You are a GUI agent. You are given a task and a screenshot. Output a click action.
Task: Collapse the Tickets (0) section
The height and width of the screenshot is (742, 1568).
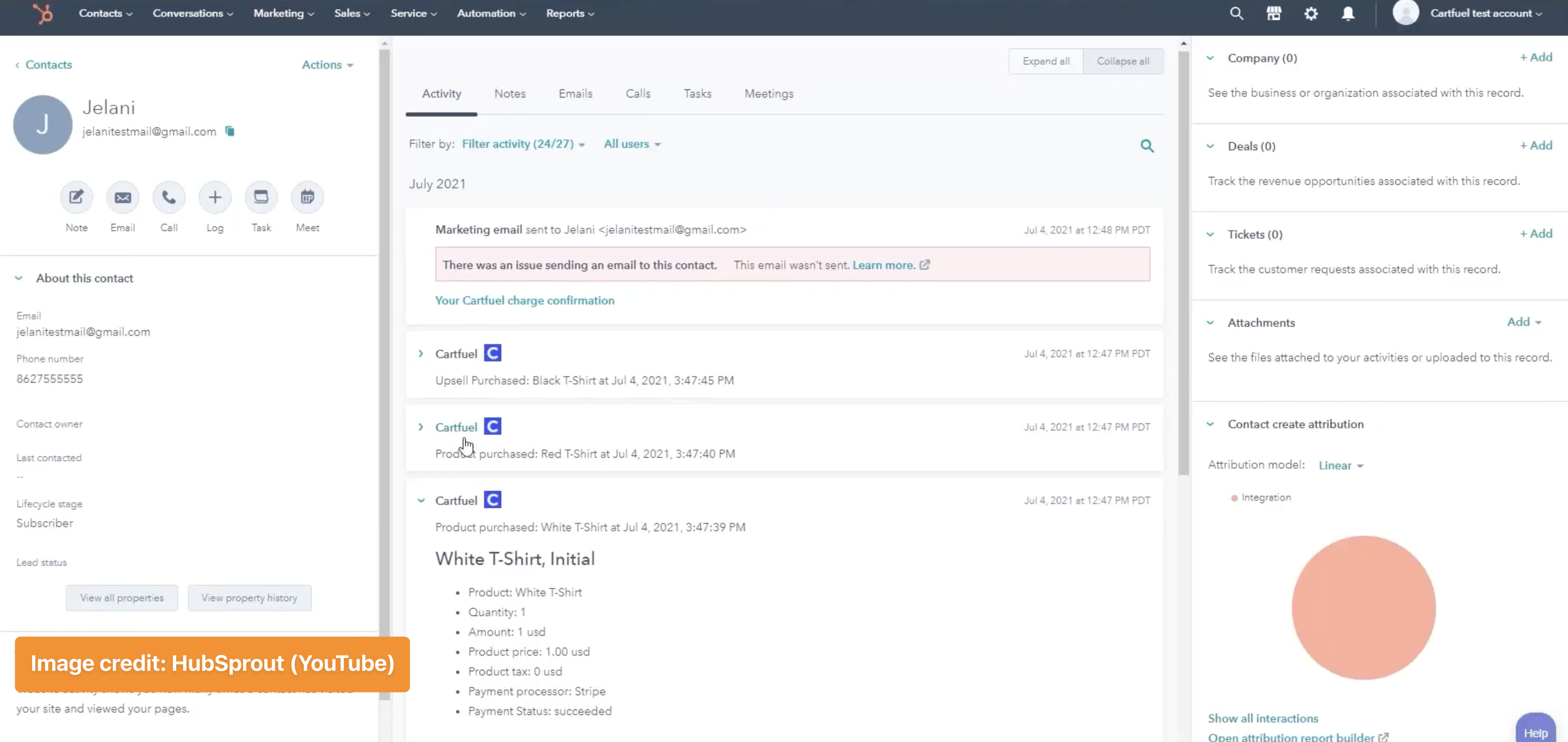[x=1210, y=234]
